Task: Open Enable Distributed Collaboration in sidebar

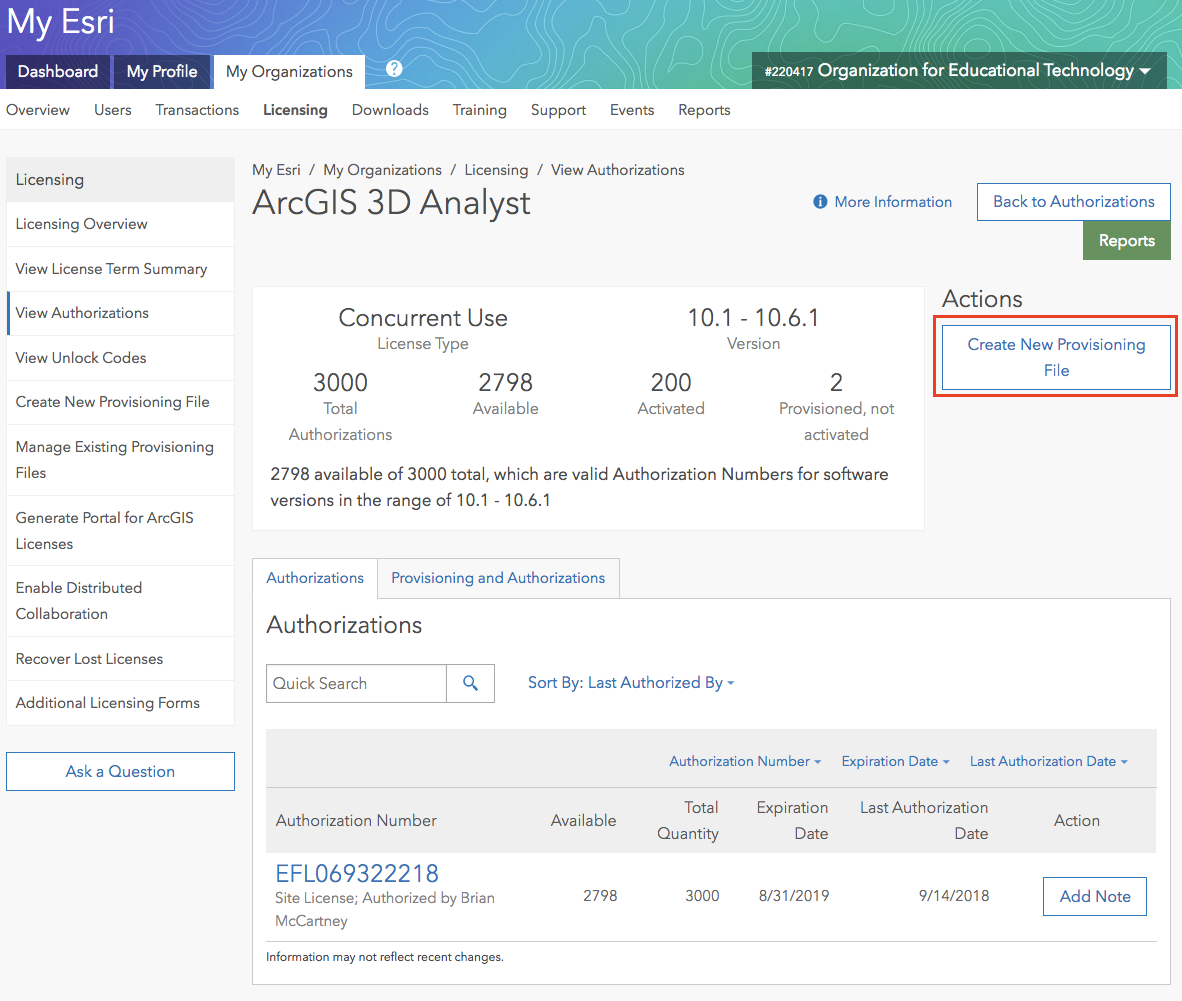Action: pyautogui.click(x=121, y=601)
